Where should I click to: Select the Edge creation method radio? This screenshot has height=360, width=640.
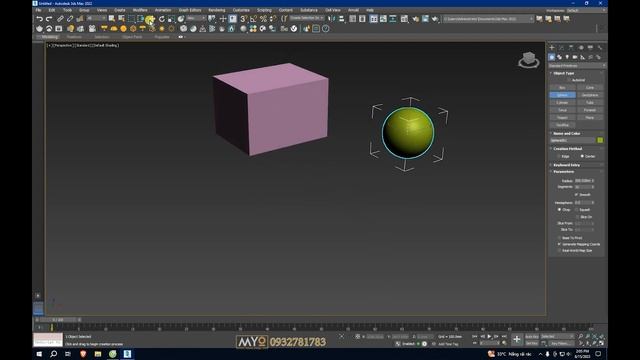pos(559,156)
